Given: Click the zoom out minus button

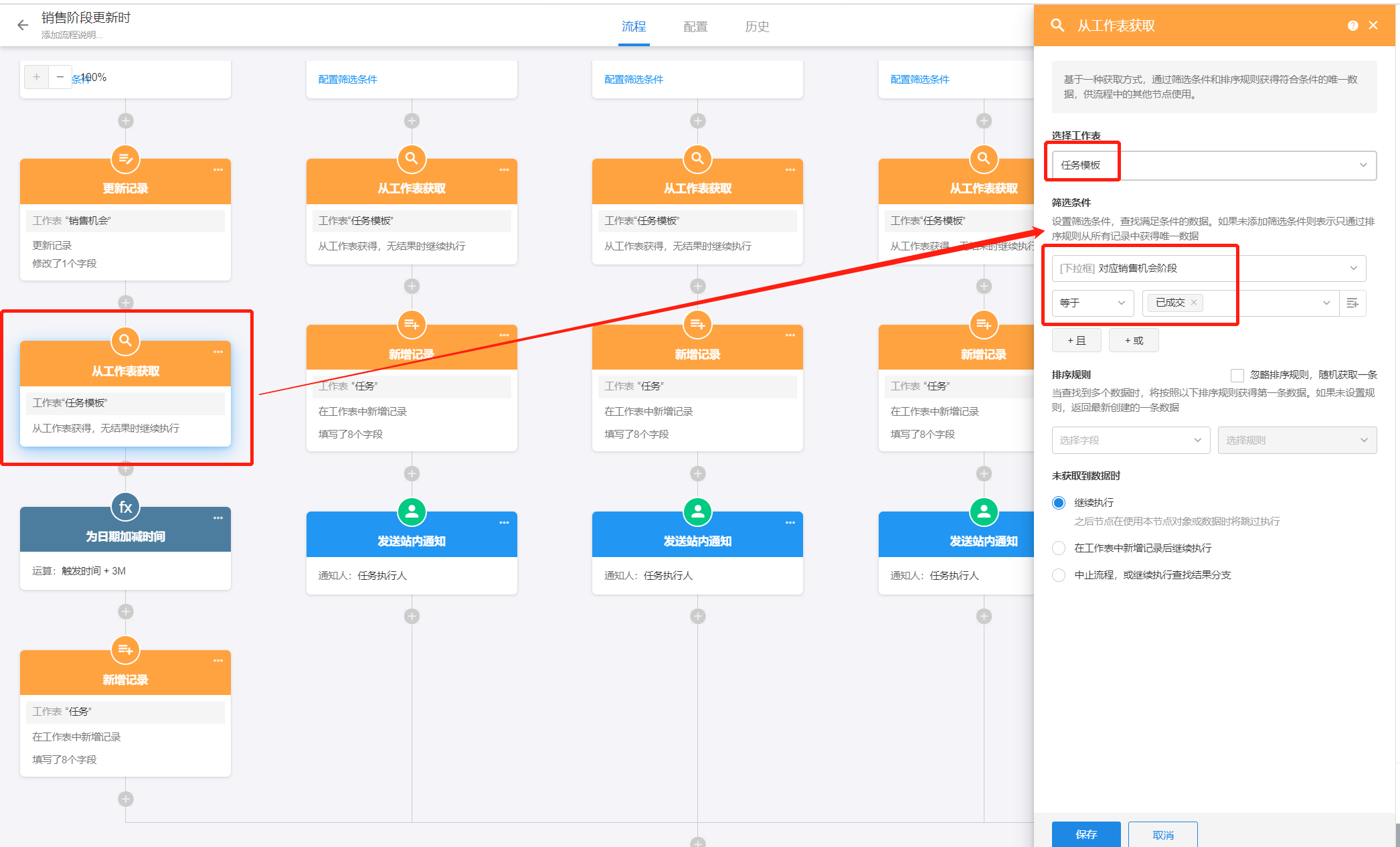Looking at the screenshot, I should [x=60, y=77].
